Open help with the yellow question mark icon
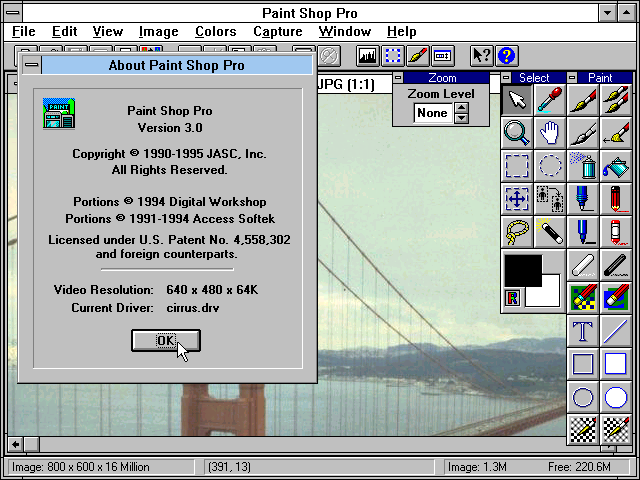 pos(507,56)
